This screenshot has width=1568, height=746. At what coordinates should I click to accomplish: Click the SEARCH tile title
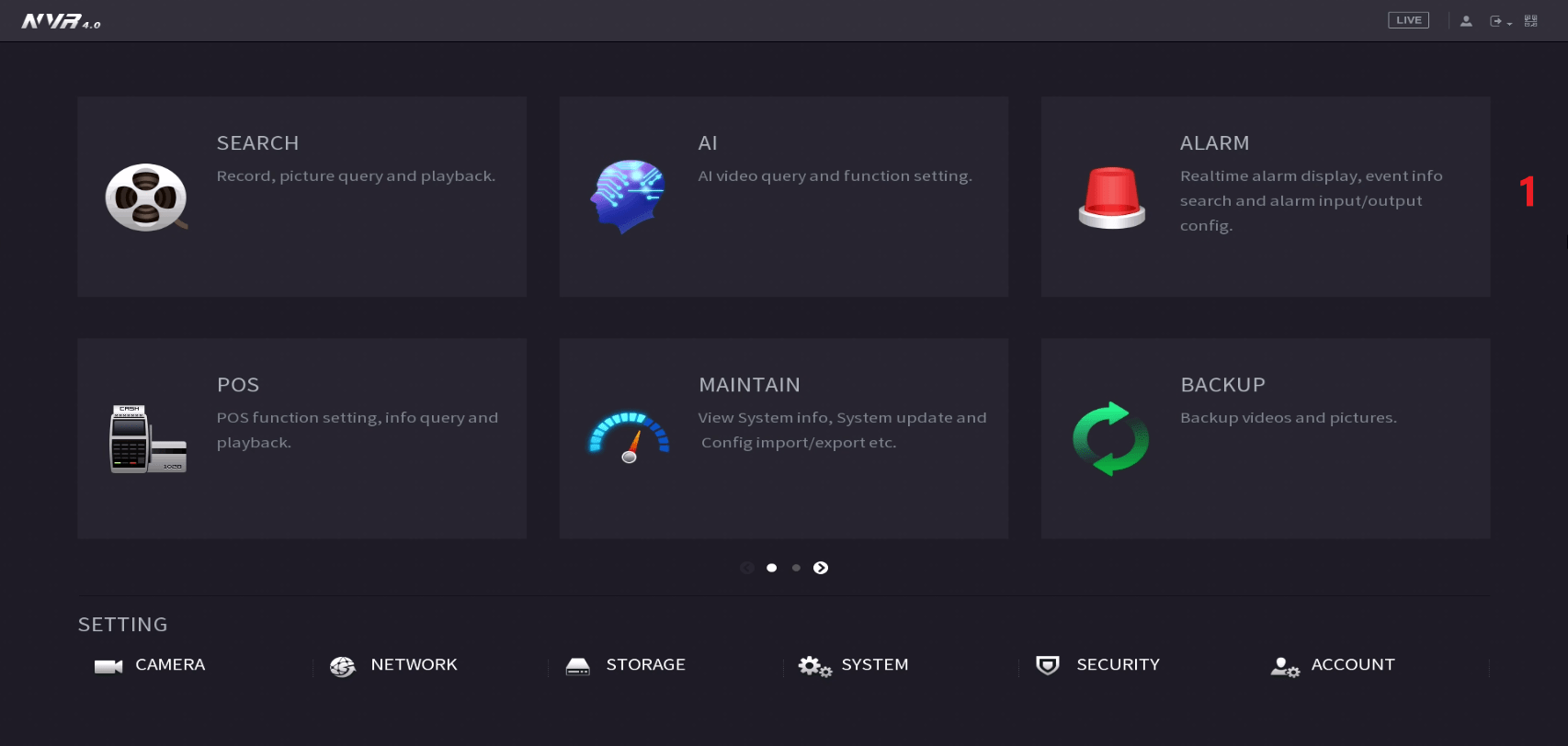[257, 143]
